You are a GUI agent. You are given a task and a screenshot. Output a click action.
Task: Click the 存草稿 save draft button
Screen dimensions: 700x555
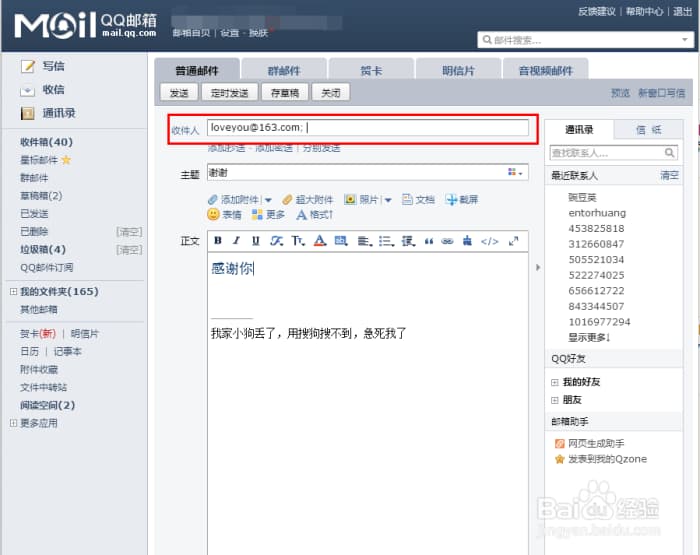point(284,93)
